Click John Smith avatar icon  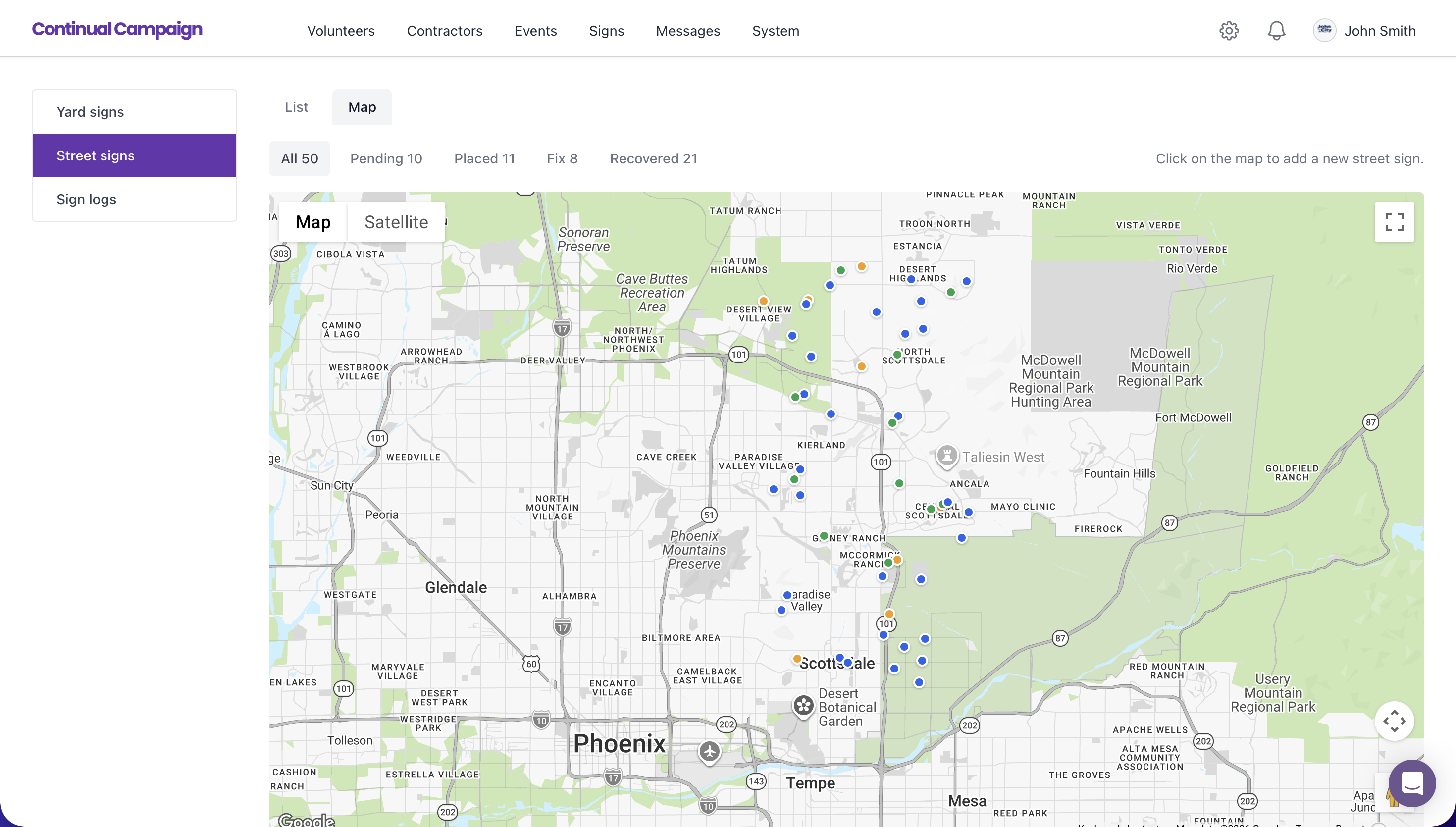click(1324, 30)
